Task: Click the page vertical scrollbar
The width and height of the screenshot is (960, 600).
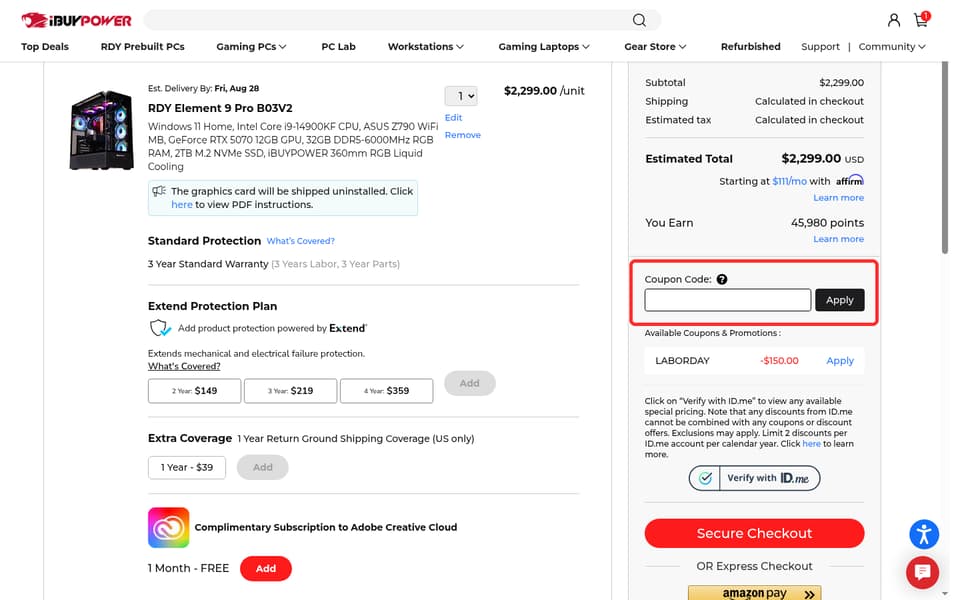Action: coord(945,157)
